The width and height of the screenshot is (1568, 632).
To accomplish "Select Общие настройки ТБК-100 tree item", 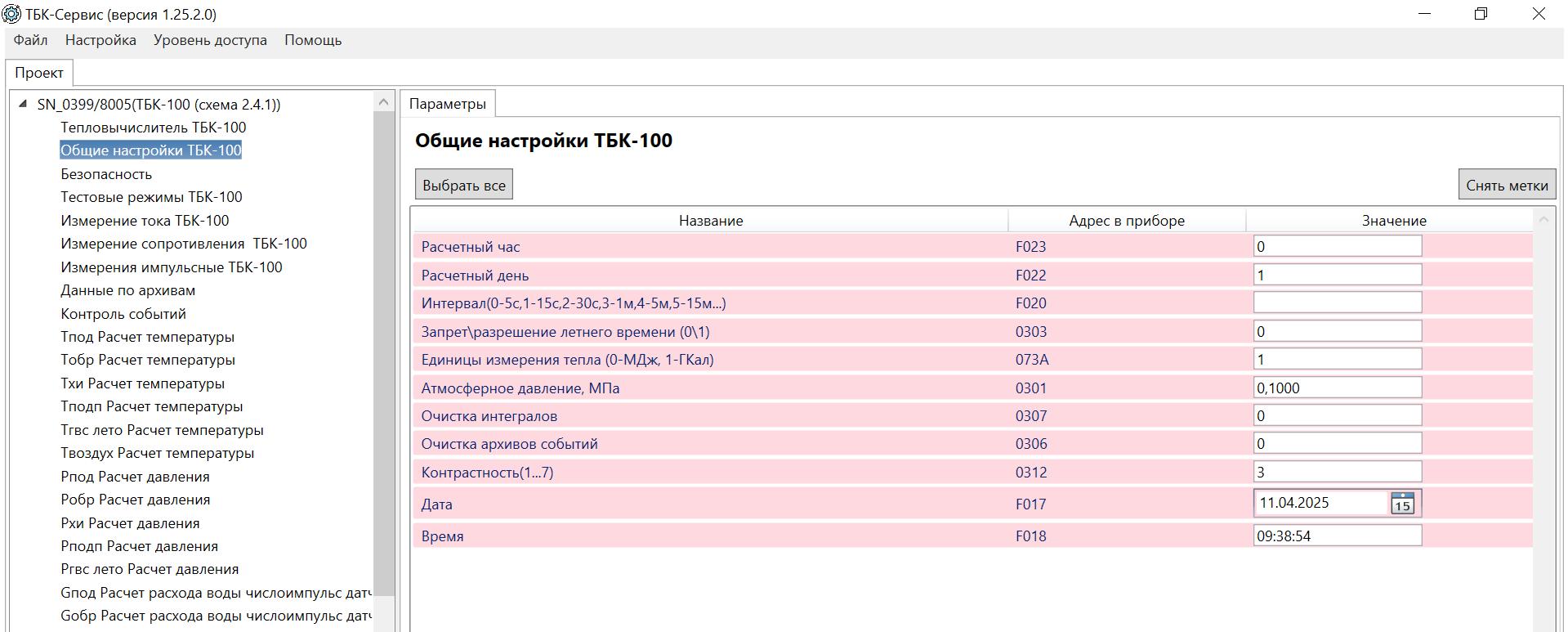I will (151, 150).
